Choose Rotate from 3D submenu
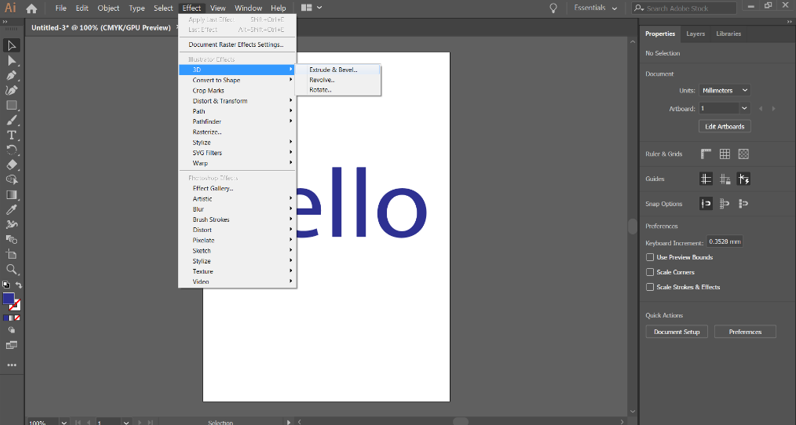 [338, 90]
